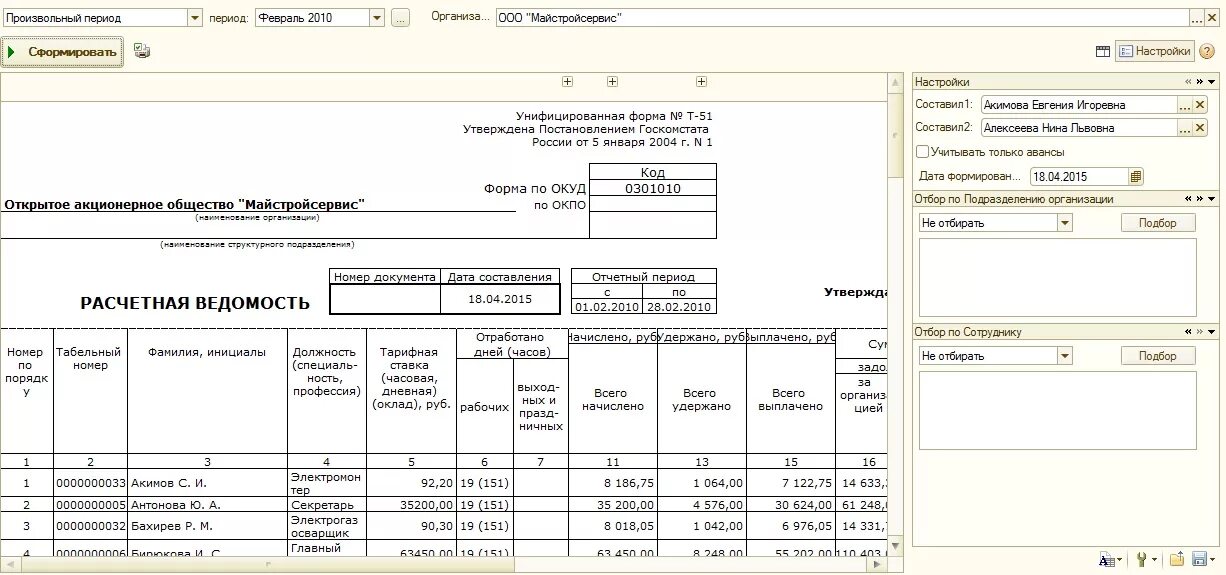1226x575 pixels.
Task: Click the report vertical scrollbar up arrow
Action: [x=895, y=81]
